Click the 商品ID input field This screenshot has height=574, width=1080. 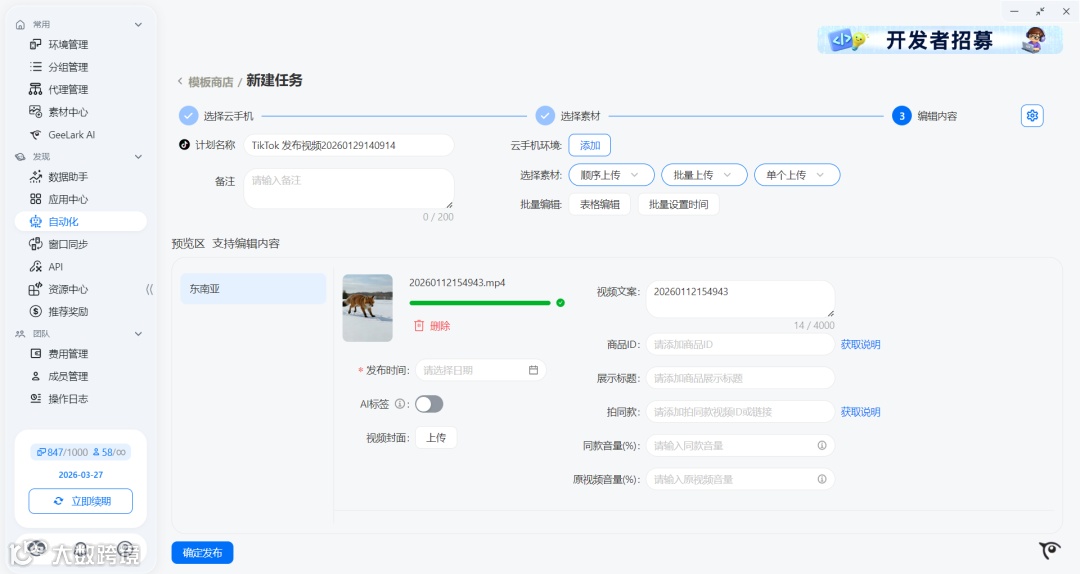point(740,345)
